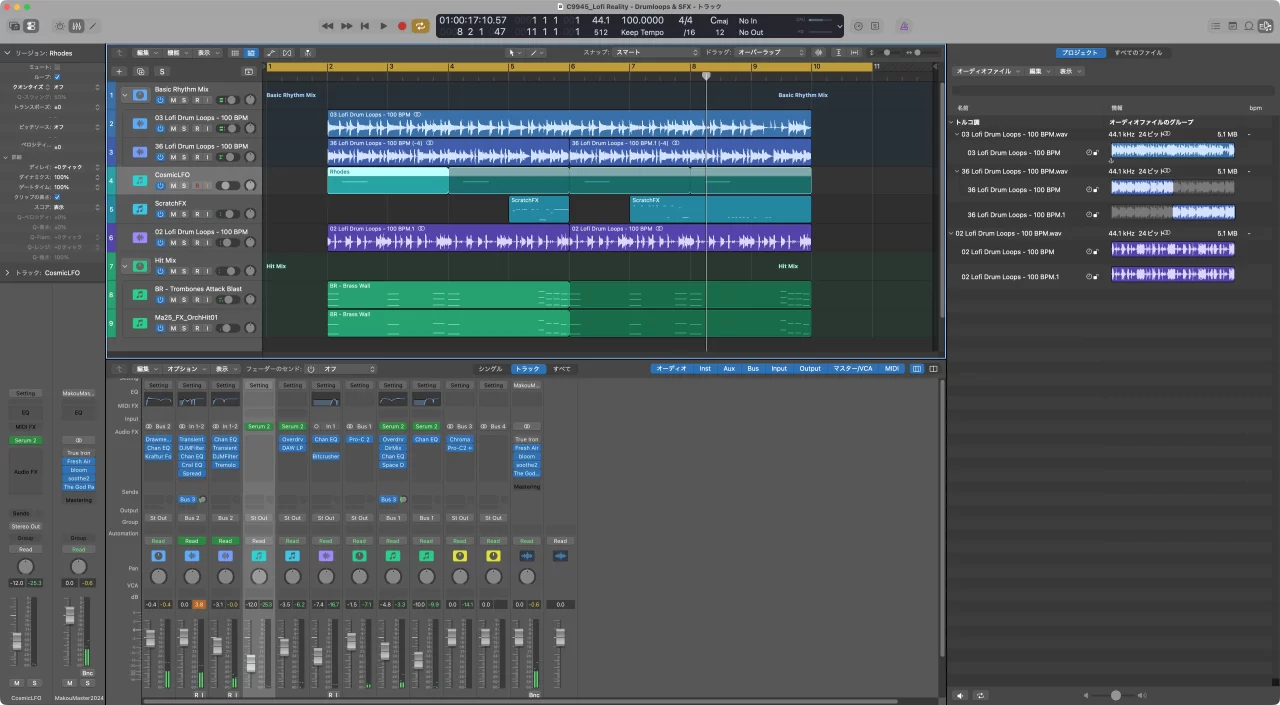
Task: Click the Play button in transport
Action: [383, 26]
